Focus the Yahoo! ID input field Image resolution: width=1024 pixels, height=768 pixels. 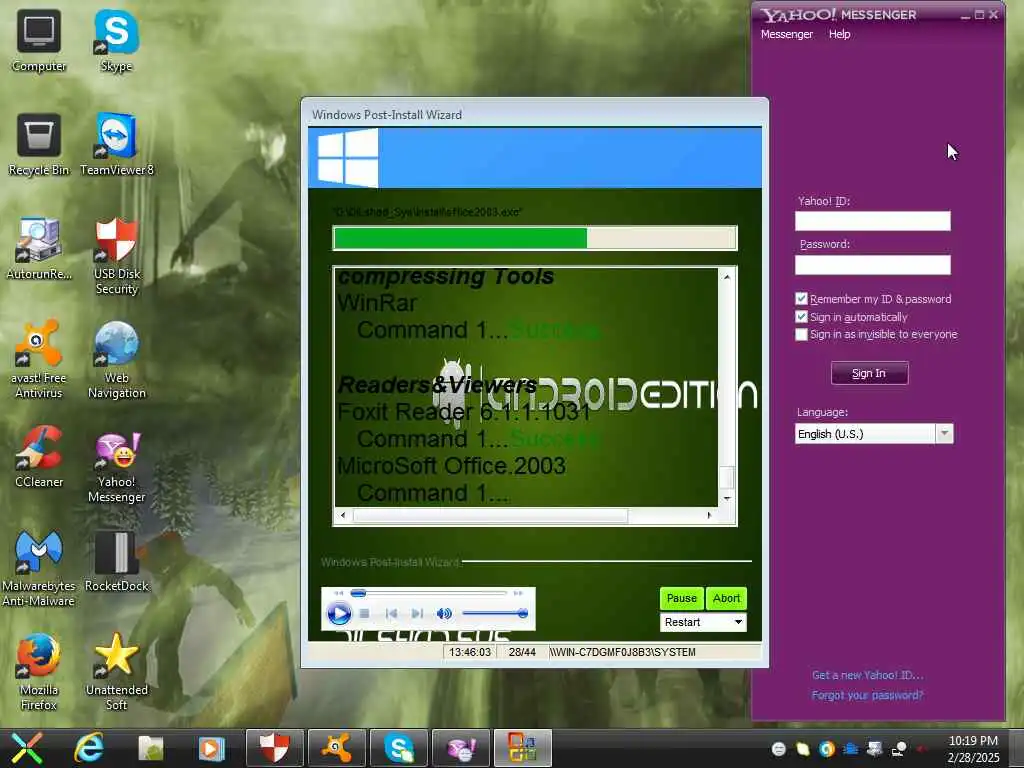pos(872,221)
